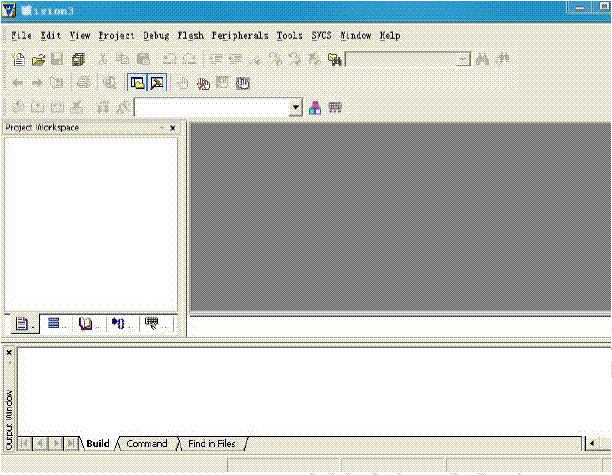Toggle the Output Window button
Screen dimensions: 612x475
point(156,83)
